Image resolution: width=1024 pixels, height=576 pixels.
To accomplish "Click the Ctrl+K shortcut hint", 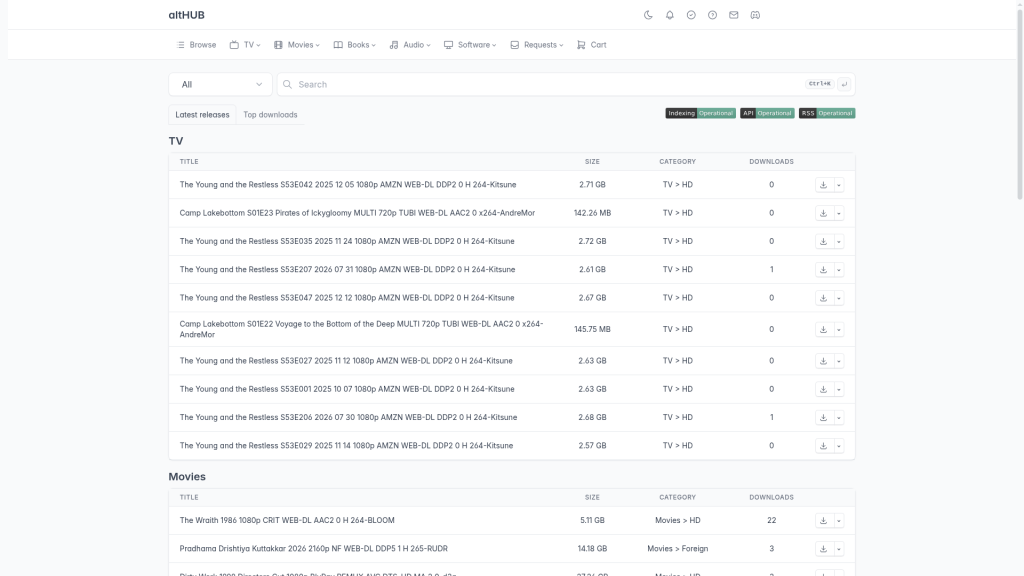I will 820,84.
